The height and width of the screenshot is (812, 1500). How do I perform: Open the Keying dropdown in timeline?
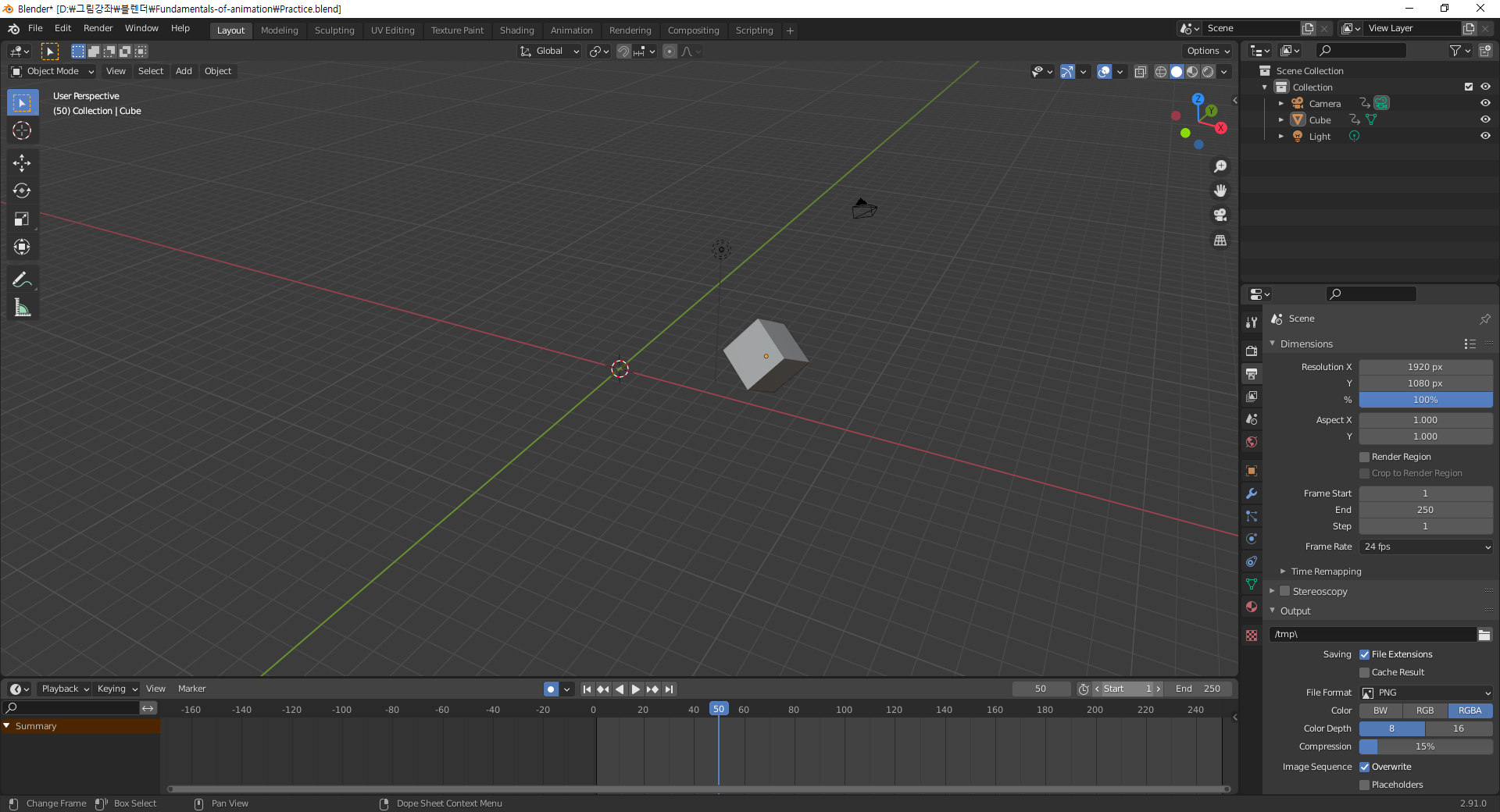point(116,689)
